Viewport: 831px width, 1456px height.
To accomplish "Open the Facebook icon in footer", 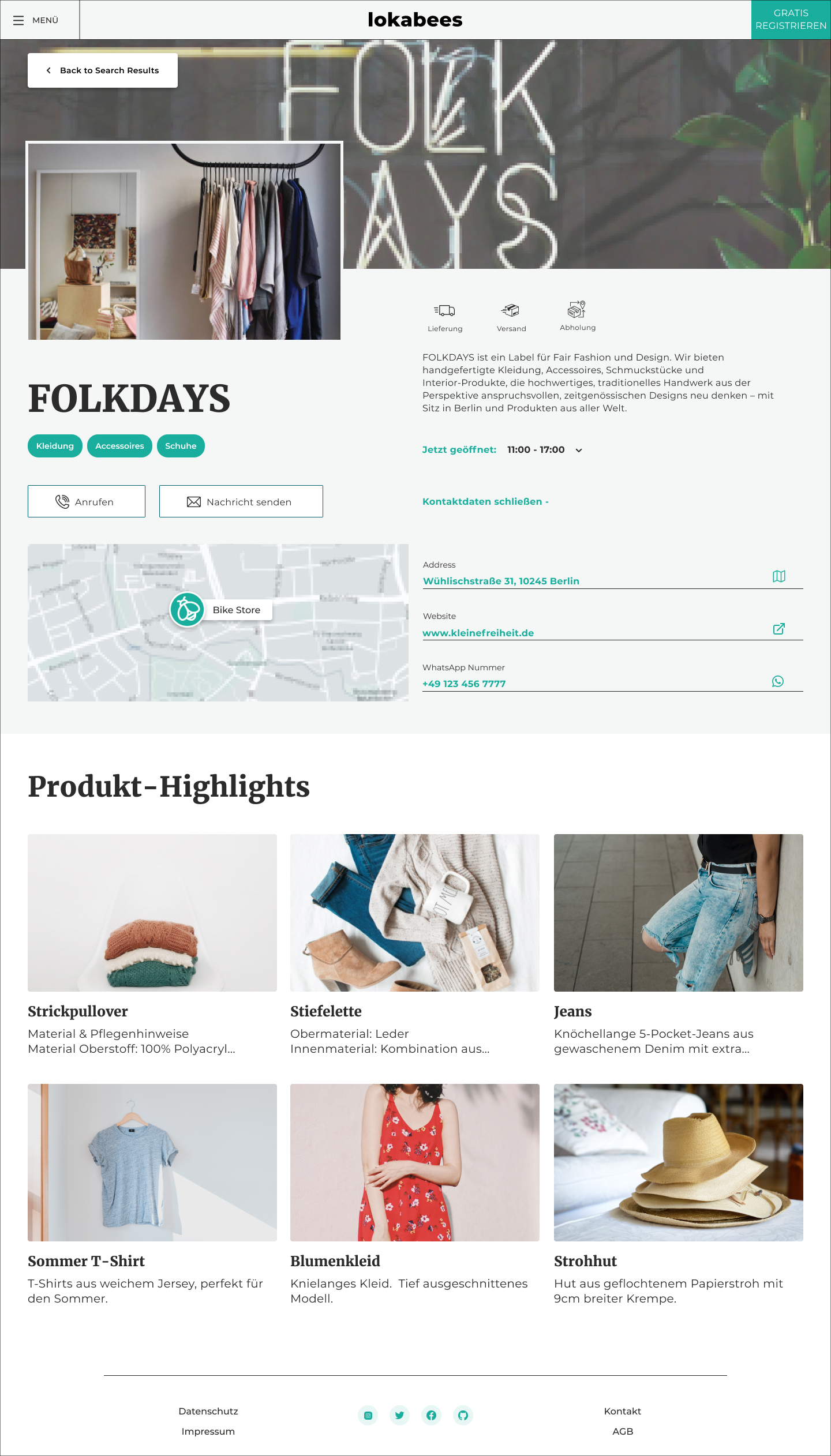I will click(431, 1415).
